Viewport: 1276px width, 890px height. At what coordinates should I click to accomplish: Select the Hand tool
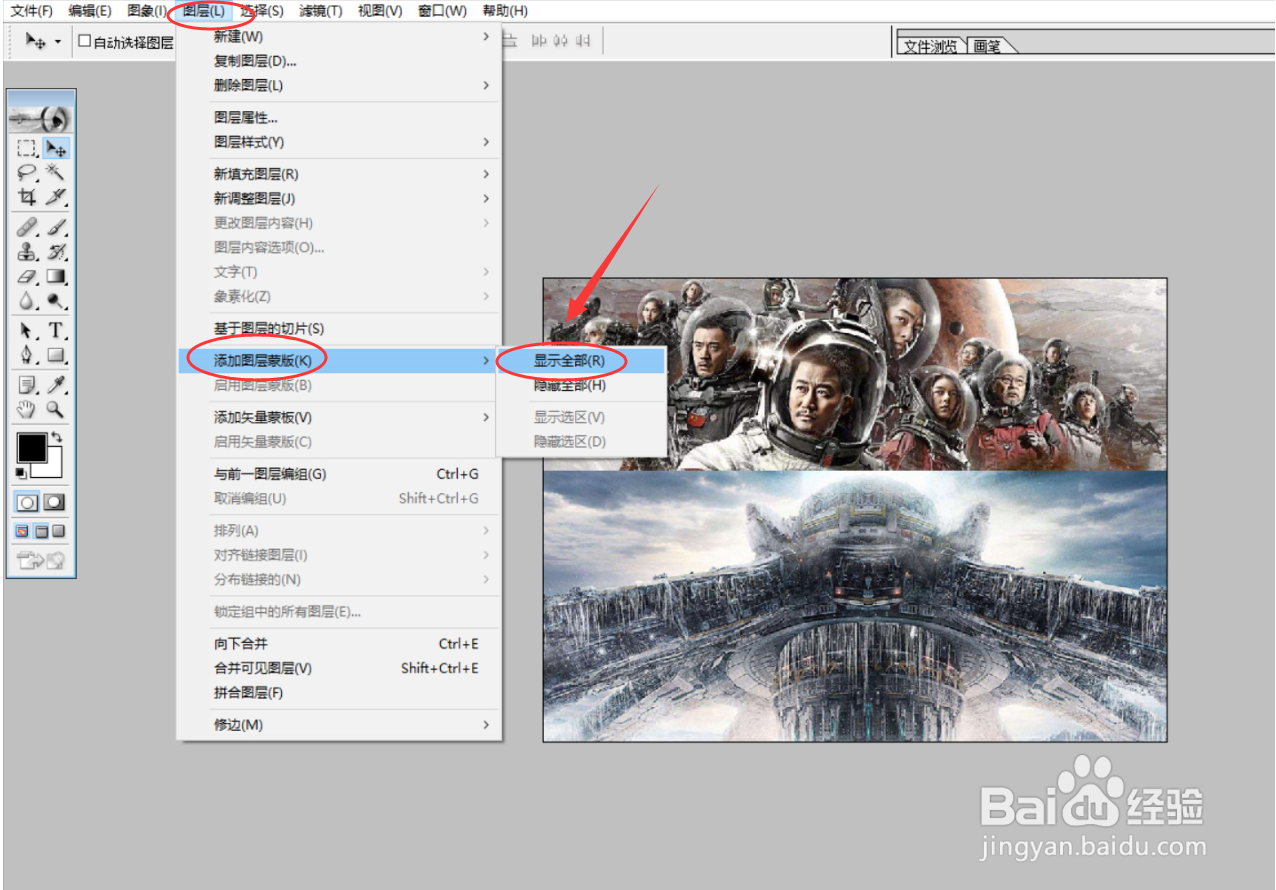27,409
